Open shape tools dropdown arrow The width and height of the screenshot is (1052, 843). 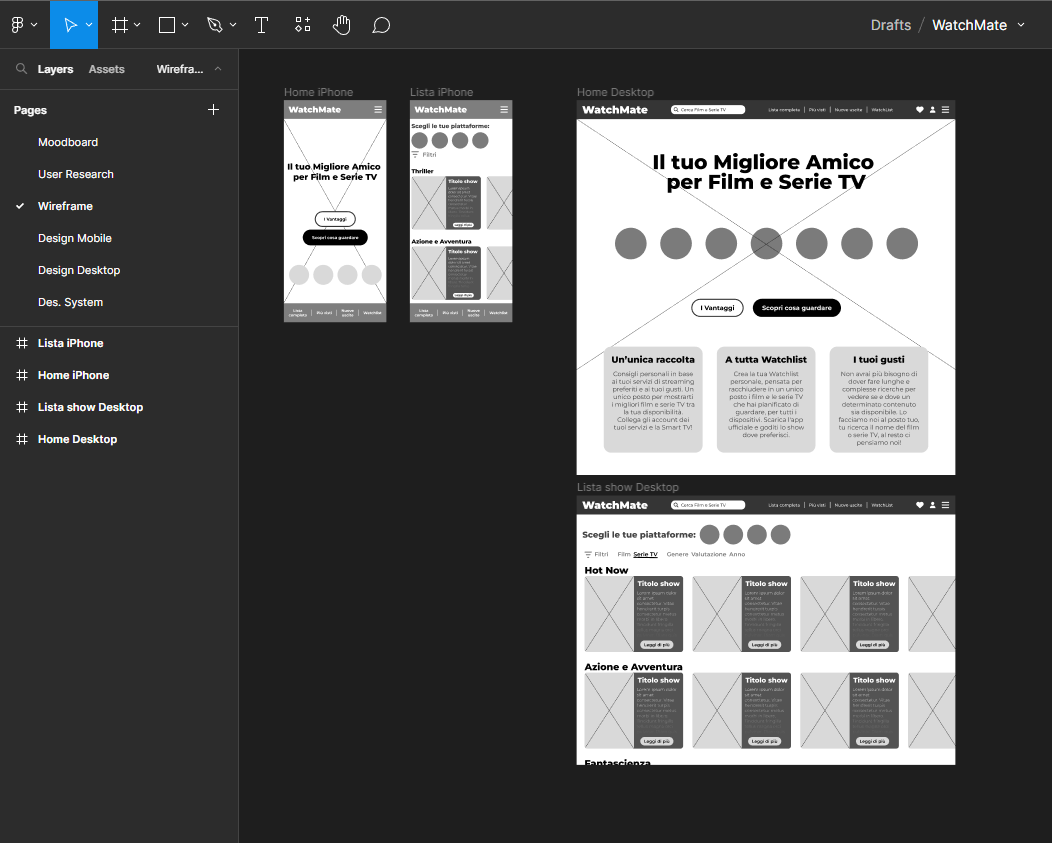point(185,25)
